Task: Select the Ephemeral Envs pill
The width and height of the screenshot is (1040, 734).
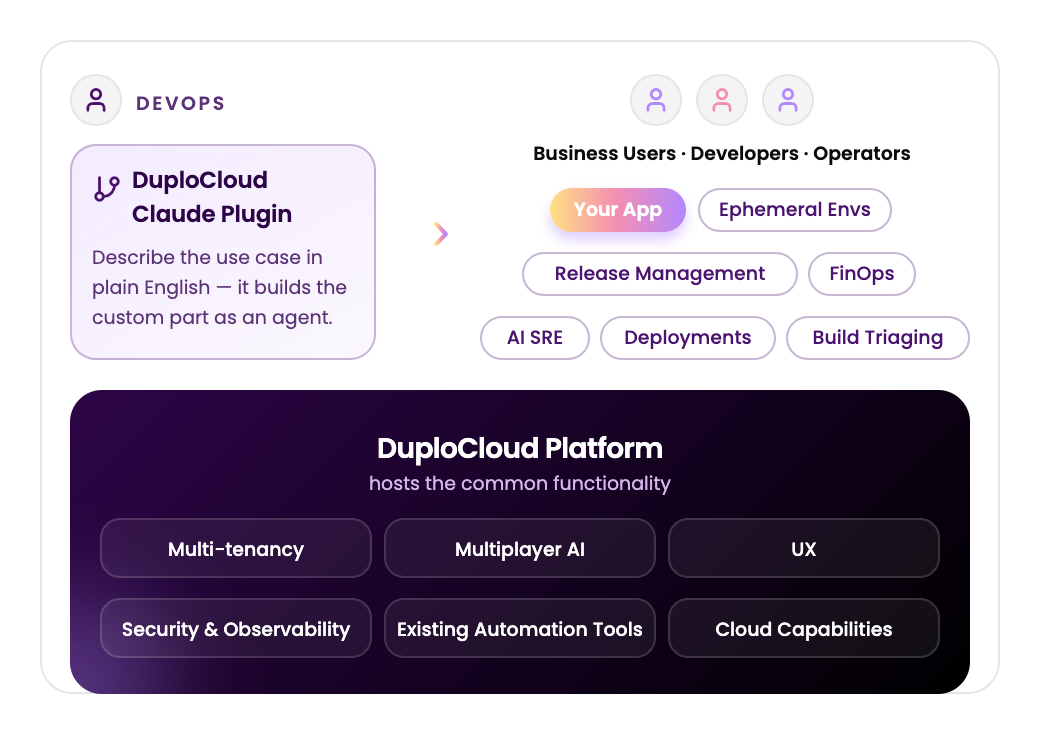Action: click(795, 210)
